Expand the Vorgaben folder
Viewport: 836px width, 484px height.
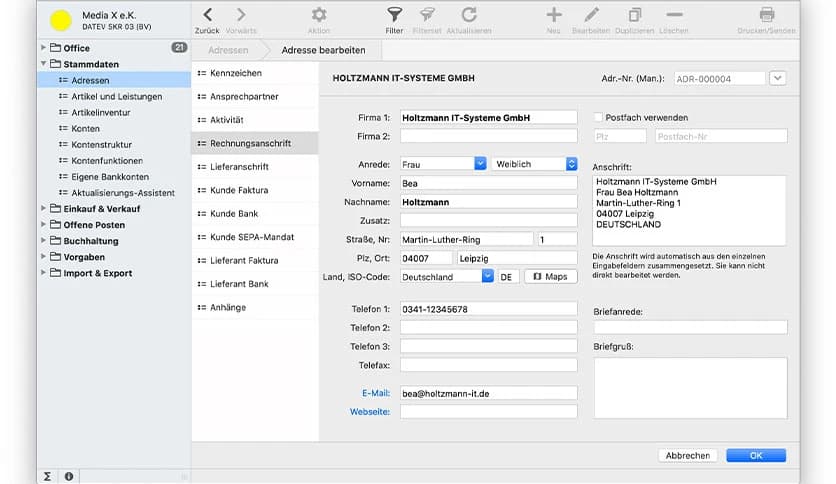[x=43, y=256]
